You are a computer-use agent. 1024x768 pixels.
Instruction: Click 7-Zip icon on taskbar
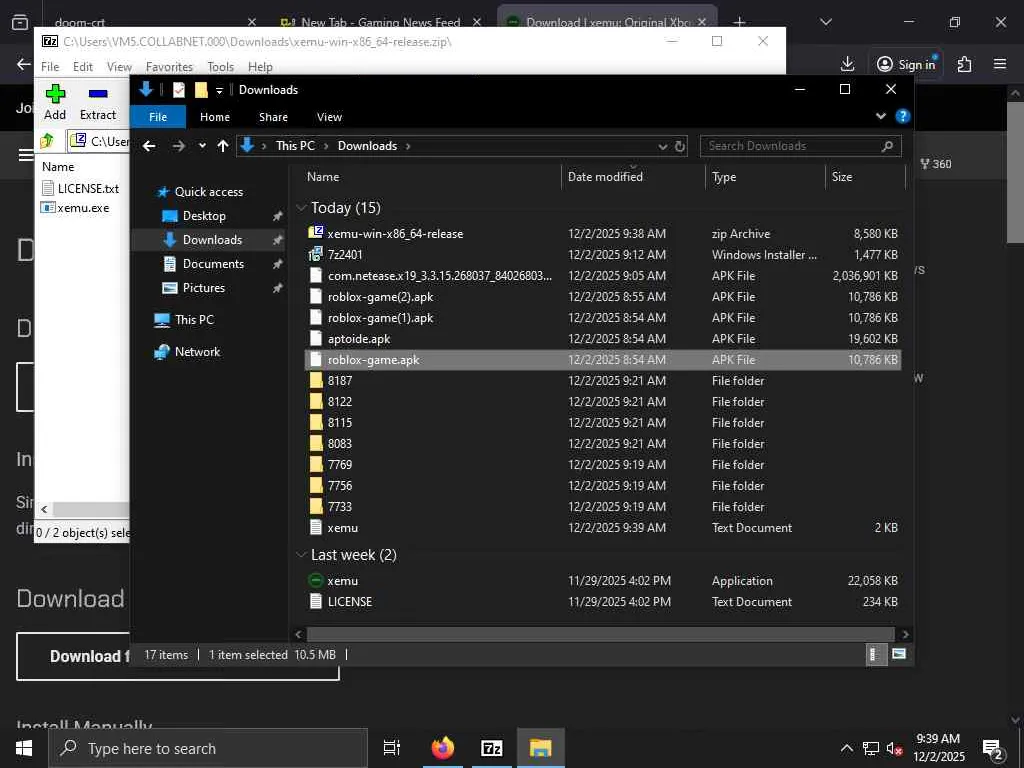pos(492,748)
